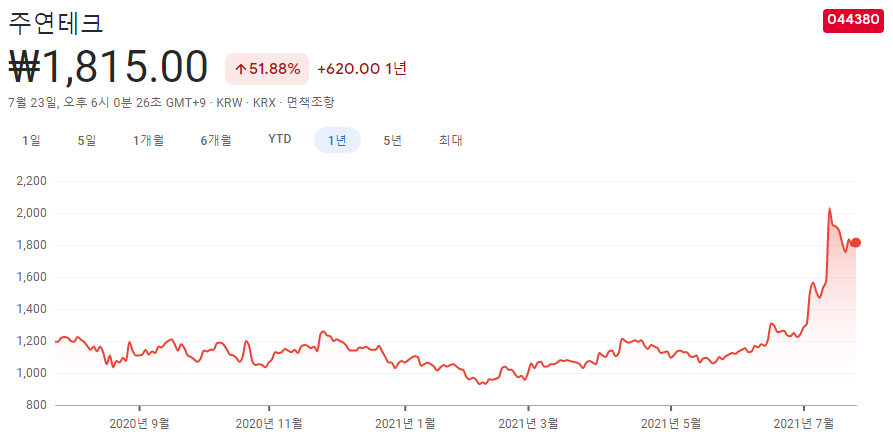
Task: Select the highlighted 1년 range tab
Action: pos(337,141)
